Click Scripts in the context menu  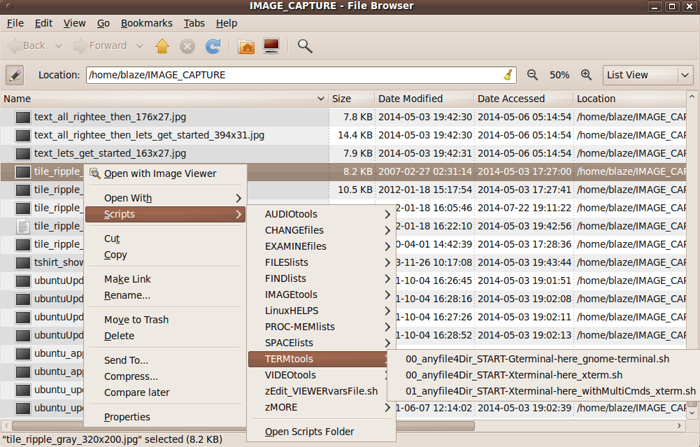[165, 214]
